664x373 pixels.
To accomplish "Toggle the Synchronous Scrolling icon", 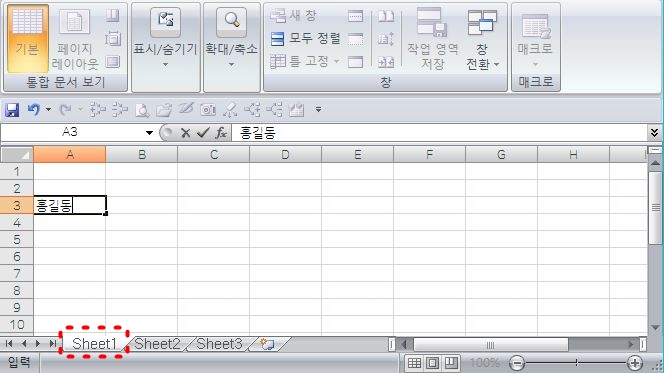I will (386, 39).
